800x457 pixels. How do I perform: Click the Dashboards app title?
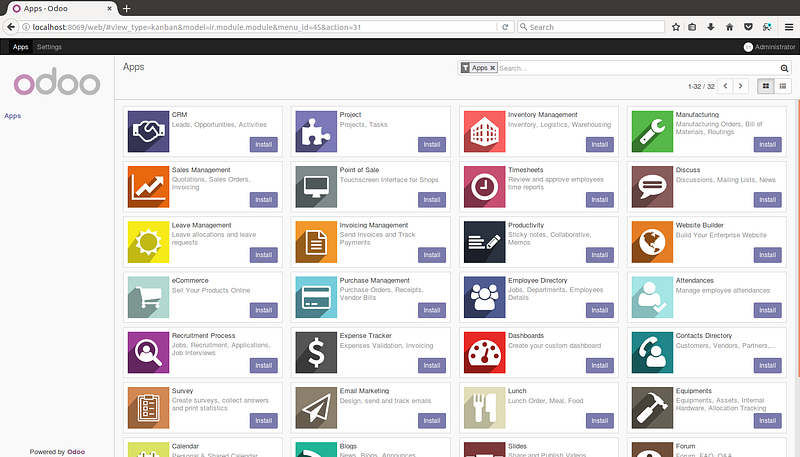point(526,336)
